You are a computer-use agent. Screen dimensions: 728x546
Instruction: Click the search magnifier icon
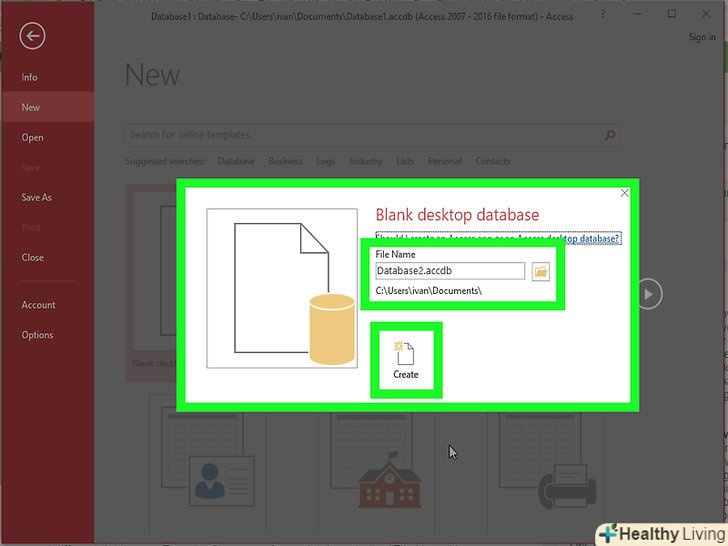click(610, 135)
